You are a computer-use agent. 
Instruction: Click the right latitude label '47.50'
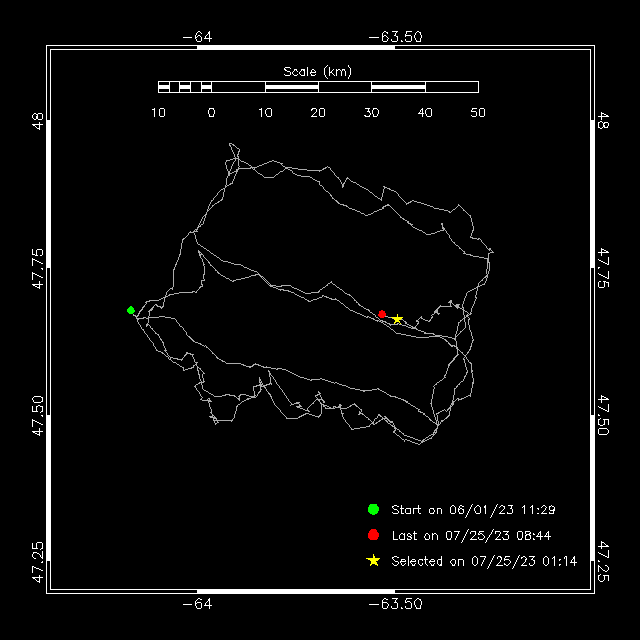click(x=603, y=415)
